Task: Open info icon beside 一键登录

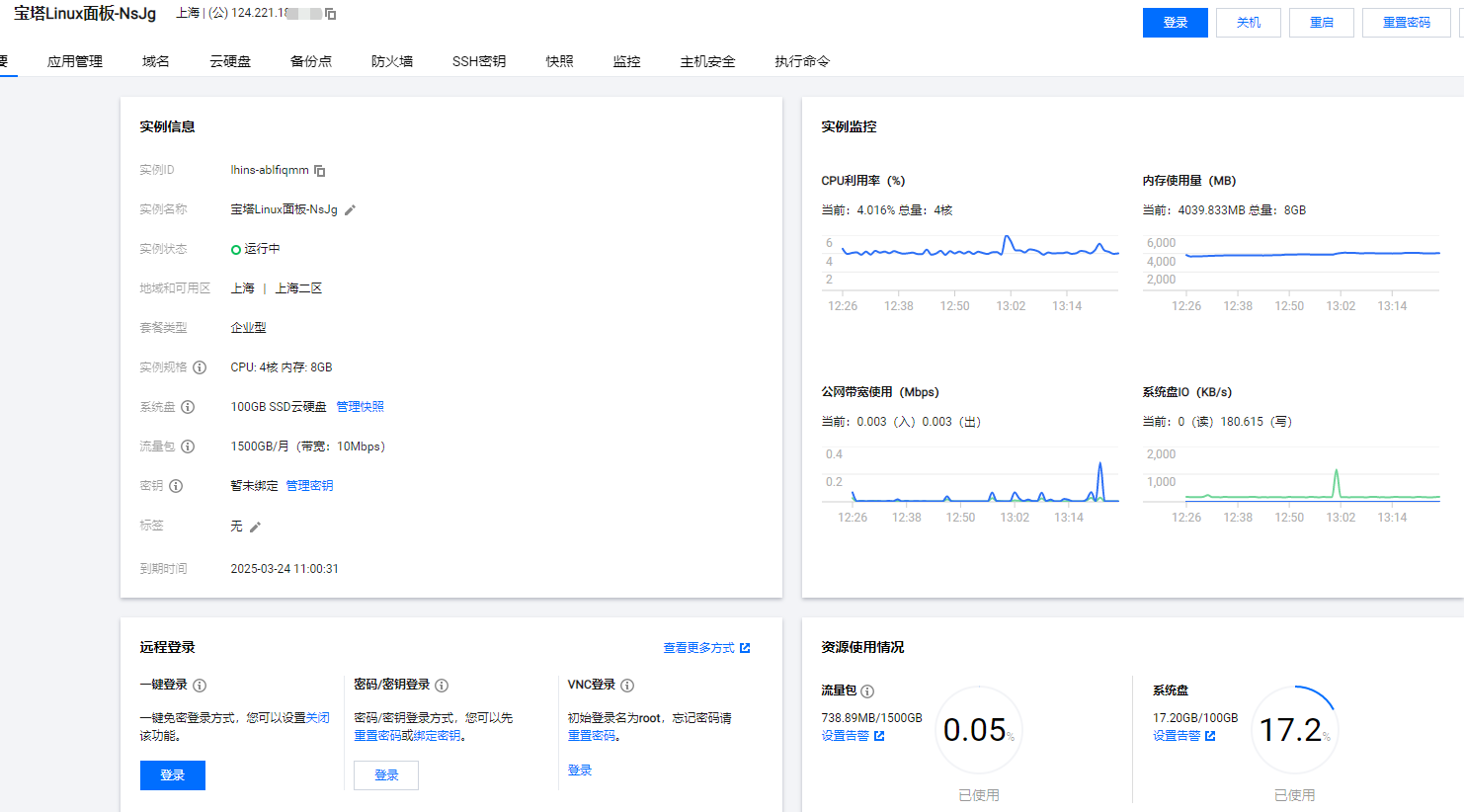Action: click(x=200, y=686)
